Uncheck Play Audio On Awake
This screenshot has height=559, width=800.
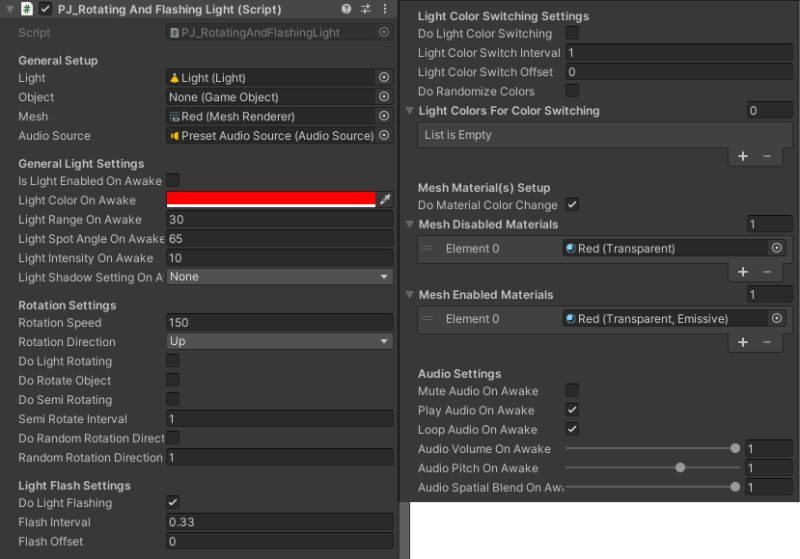point(572,410)
